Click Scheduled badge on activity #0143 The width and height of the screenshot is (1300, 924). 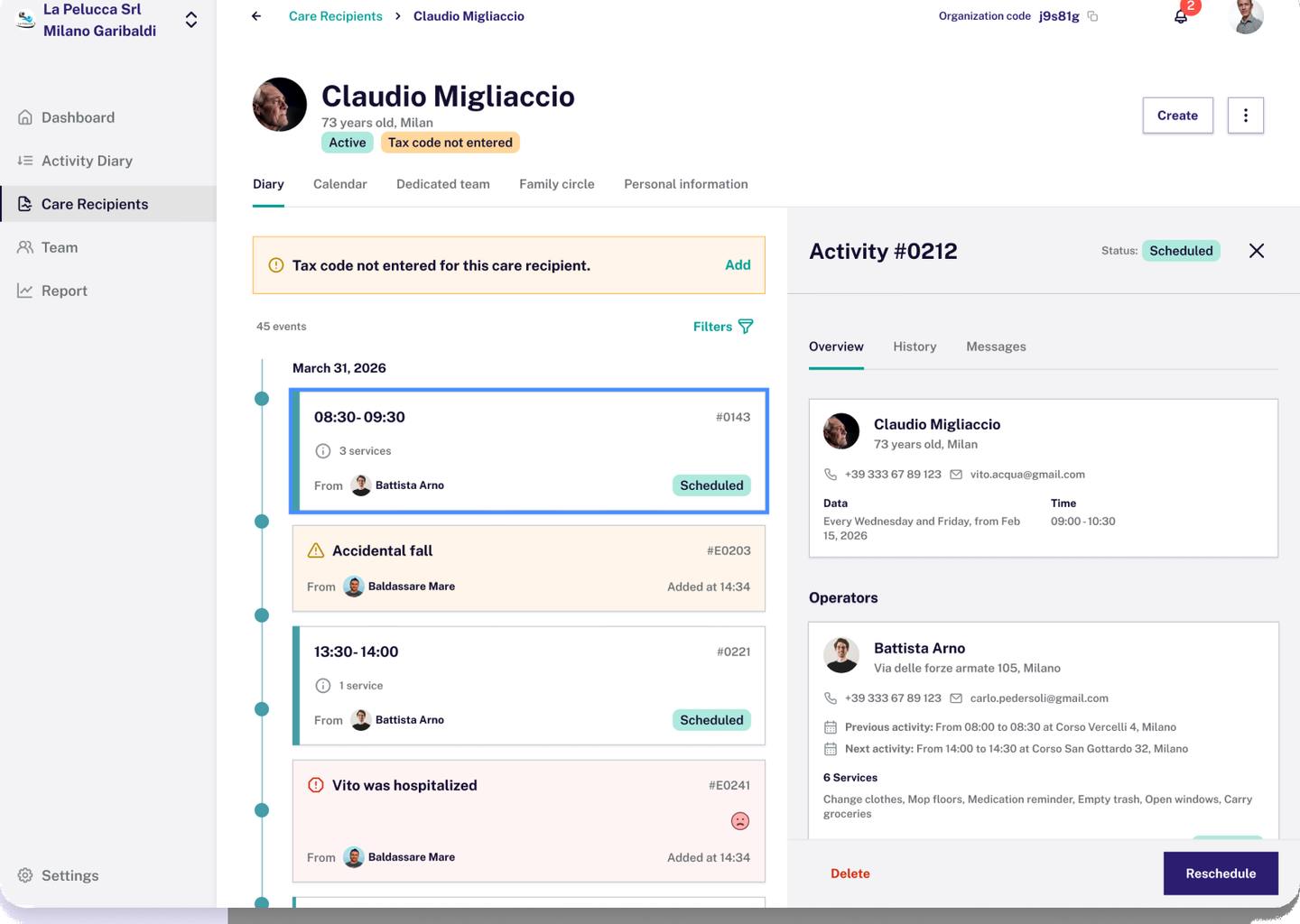pos(711,485)
